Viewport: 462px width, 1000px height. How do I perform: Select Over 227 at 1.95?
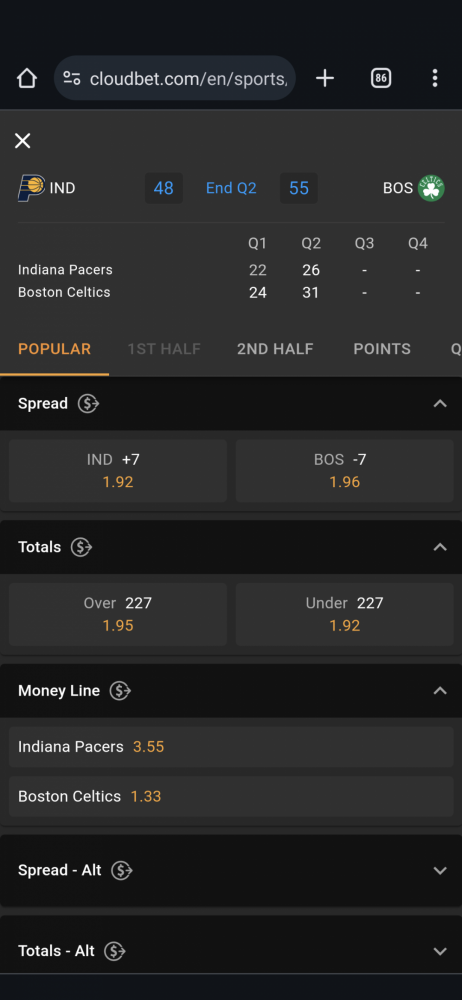click(118, 614)
